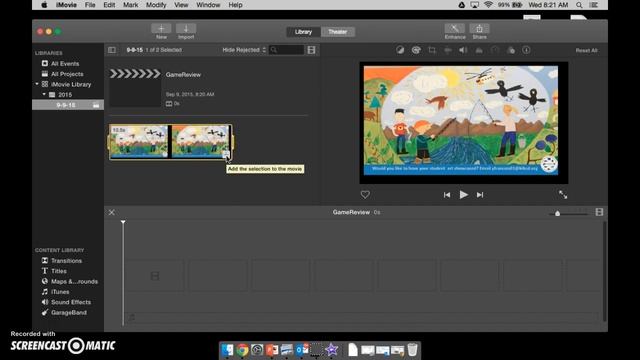The width and height of the screenshot is (640, 360).
Task: Collapse the iMovie Library disclosure triangle
Action: (37, 84)
